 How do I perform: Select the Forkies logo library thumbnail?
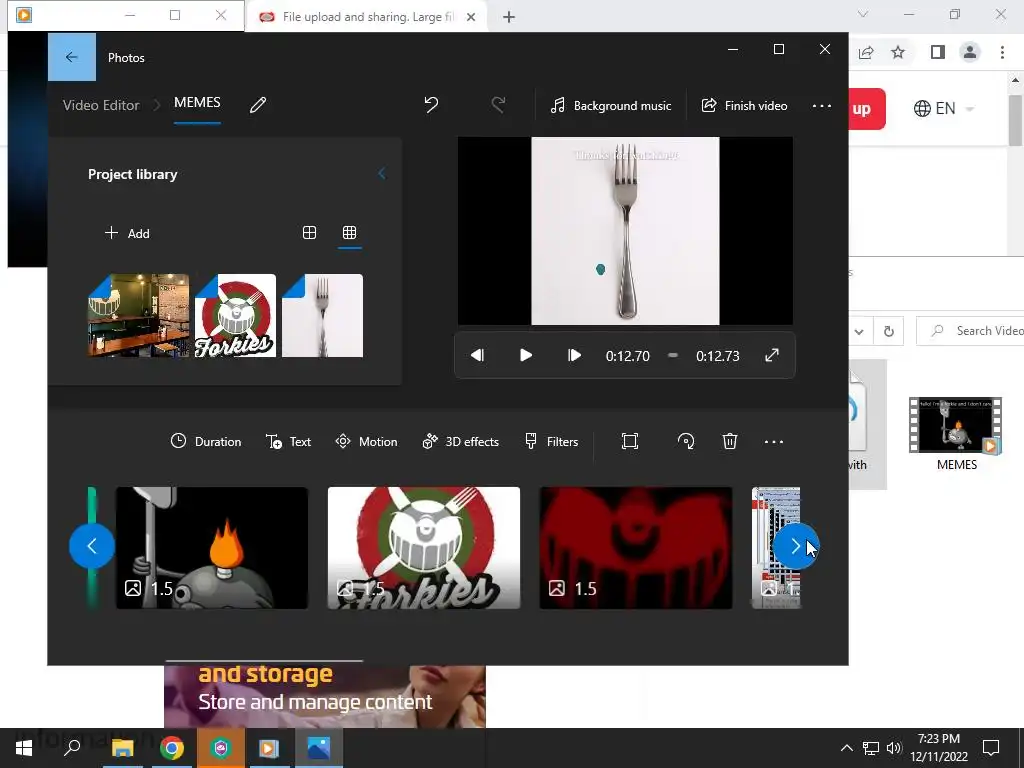[235, 315]
